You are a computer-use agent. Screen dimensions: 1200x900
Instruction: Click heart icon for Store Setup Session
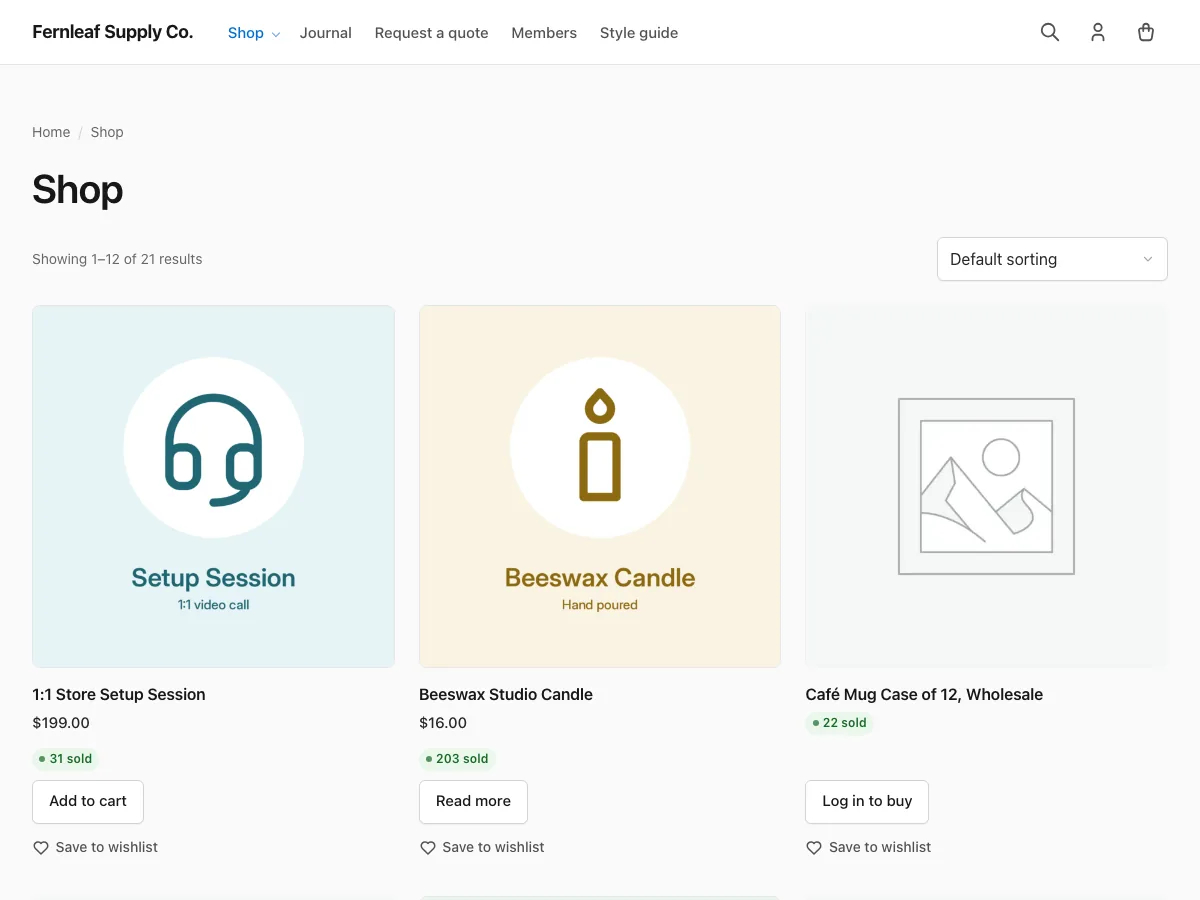tap(41, 847)
